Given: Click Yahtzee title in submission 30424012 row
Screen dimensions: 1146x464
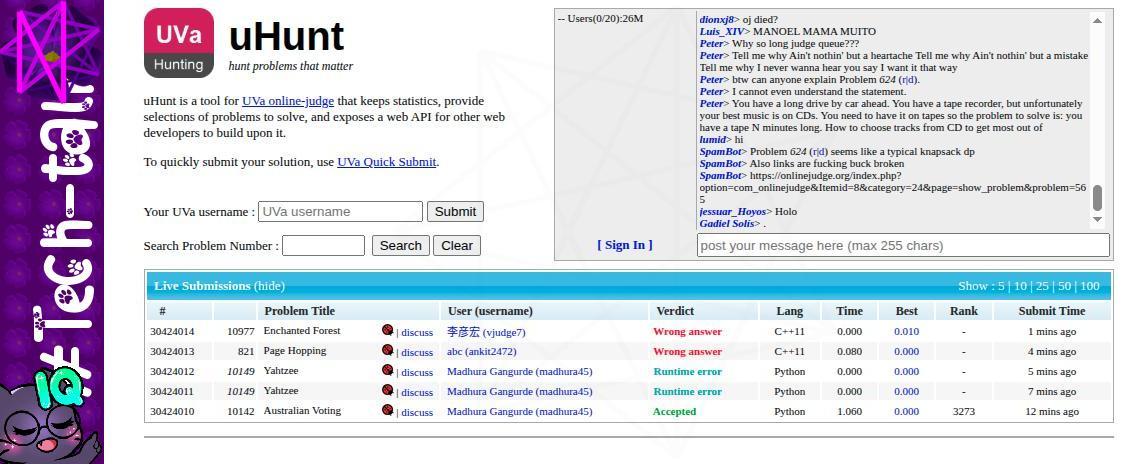Looking at the screenshot, I should pos(281,370).
